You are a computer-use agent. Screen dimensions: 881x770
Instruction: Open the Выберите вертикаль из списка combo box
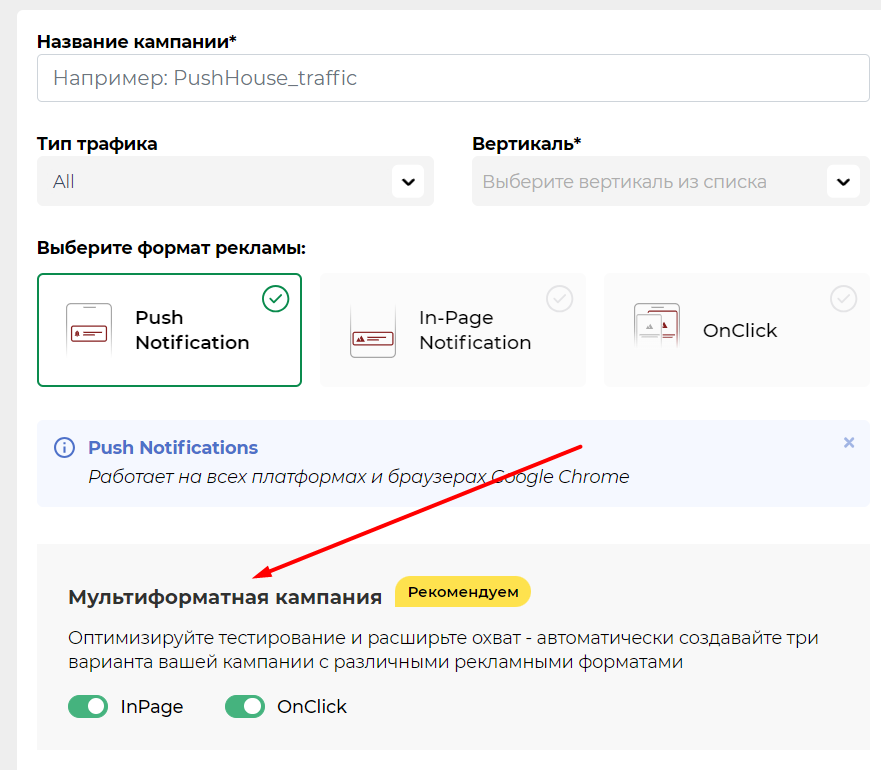click(670, 182)
